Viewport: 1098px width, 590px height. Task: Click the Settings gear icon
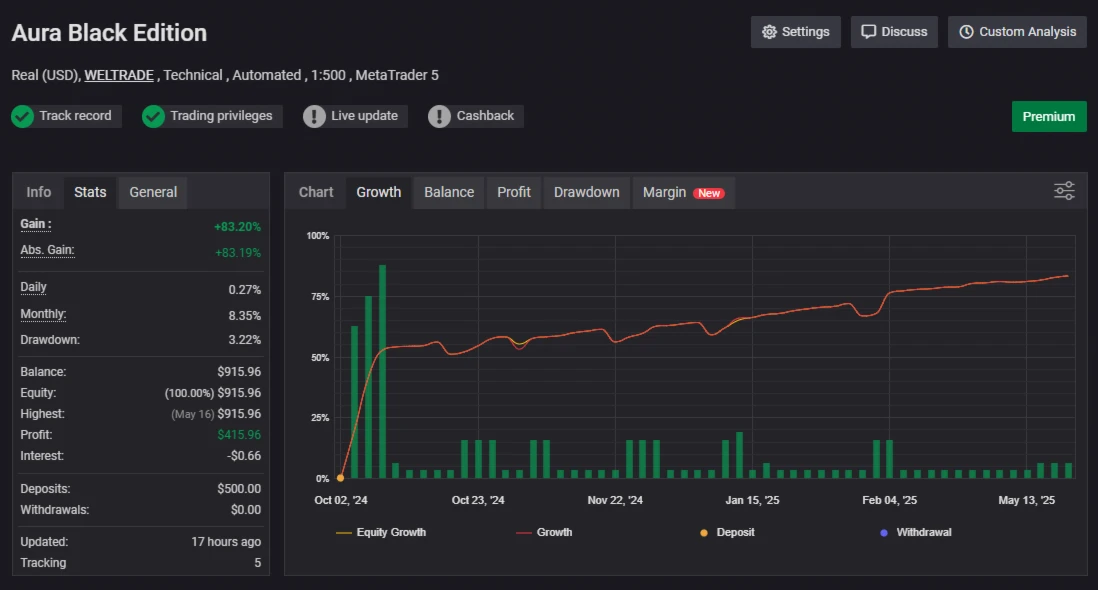point(769,32)
